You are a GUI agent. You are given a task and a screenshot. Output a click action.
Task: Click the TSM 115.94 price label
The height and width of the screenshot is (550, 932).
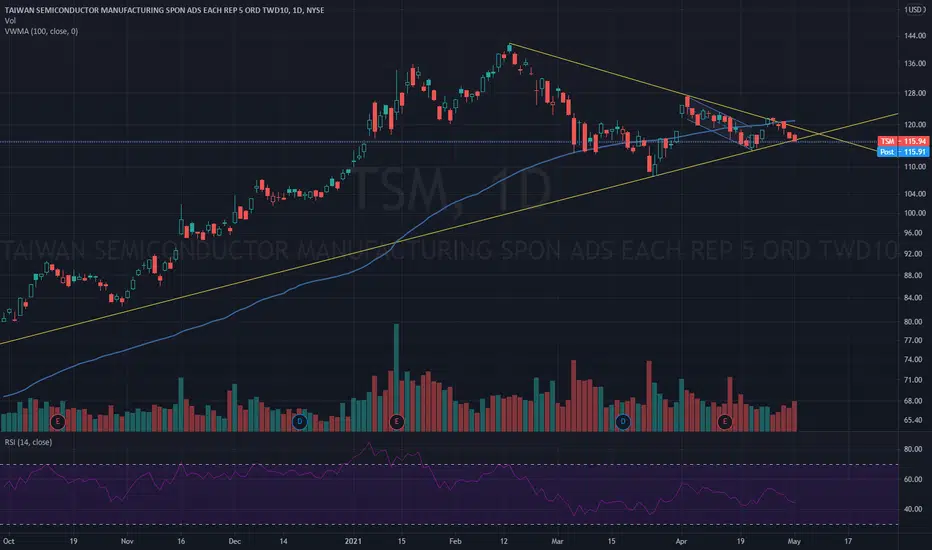tap(903, 142)
